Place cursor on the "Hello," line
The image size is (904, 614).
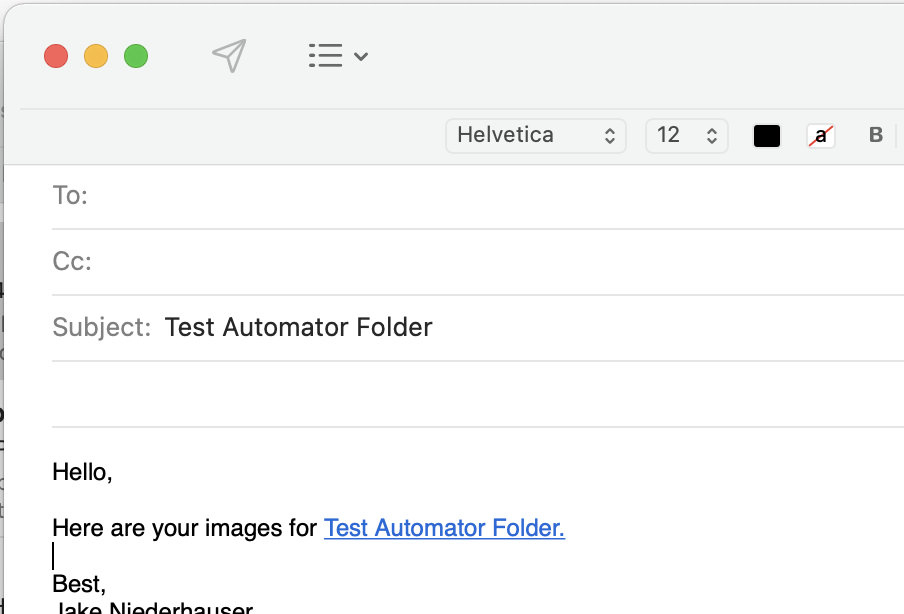(83, 472)
